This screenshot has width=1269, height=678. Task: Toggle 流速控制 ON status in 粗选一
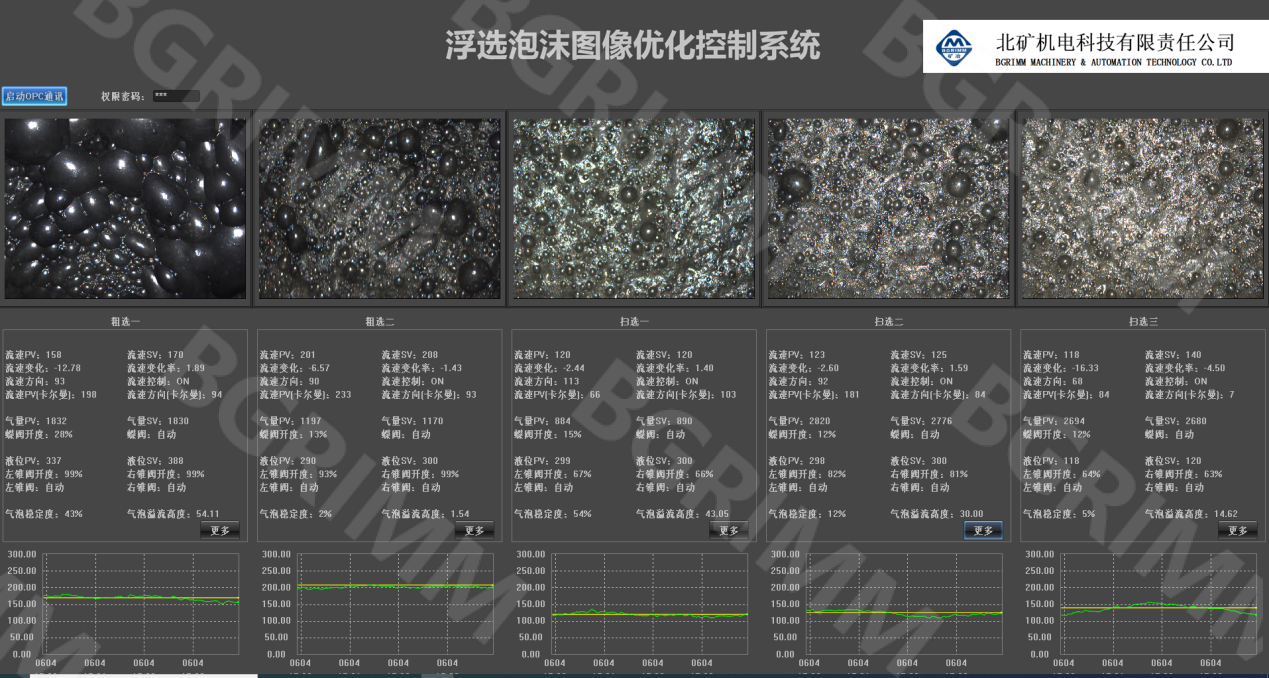tap(185, 381)
